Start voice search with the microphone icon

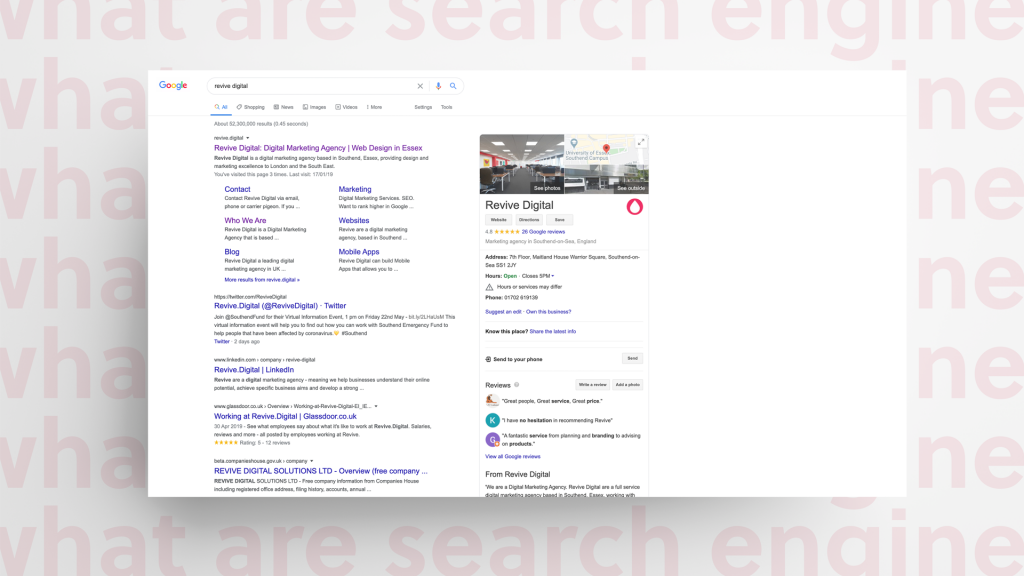click(438, 86)
